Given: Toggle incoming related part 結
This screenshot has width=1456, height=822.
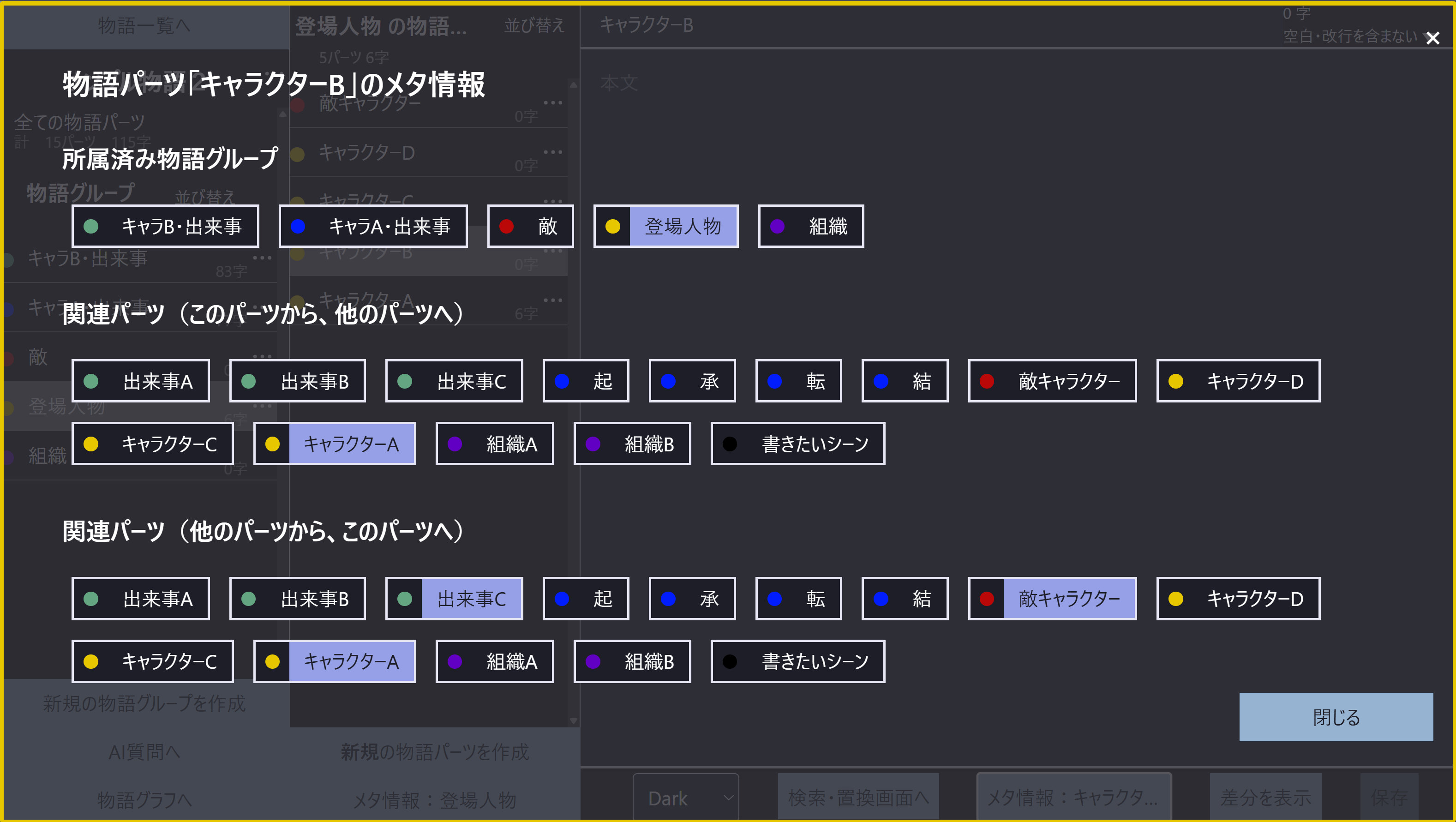Looking at the screenshot, I should click(x=905, y=599).
